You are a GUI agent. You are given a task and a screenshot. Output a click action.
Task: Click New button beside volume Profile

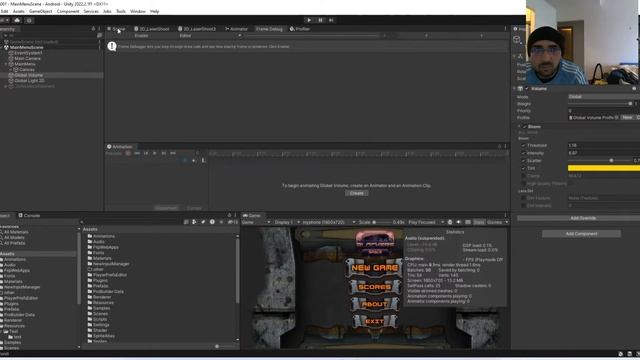(x=627, y=118)
